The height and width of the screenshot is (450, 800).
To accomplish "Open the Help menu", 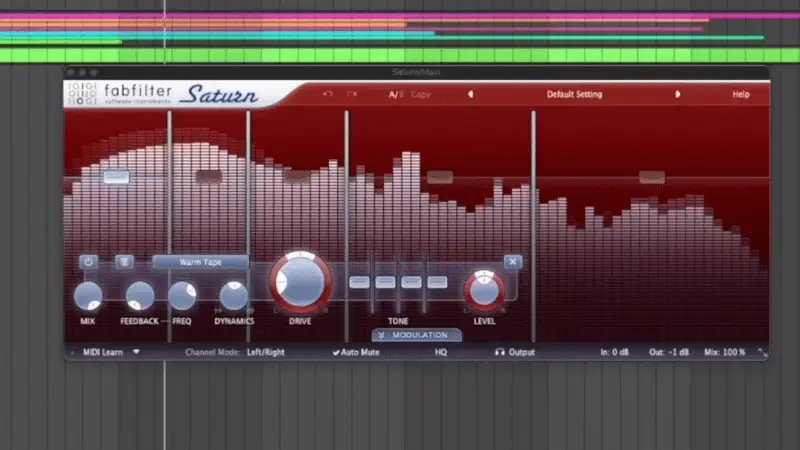I will 741,94.
